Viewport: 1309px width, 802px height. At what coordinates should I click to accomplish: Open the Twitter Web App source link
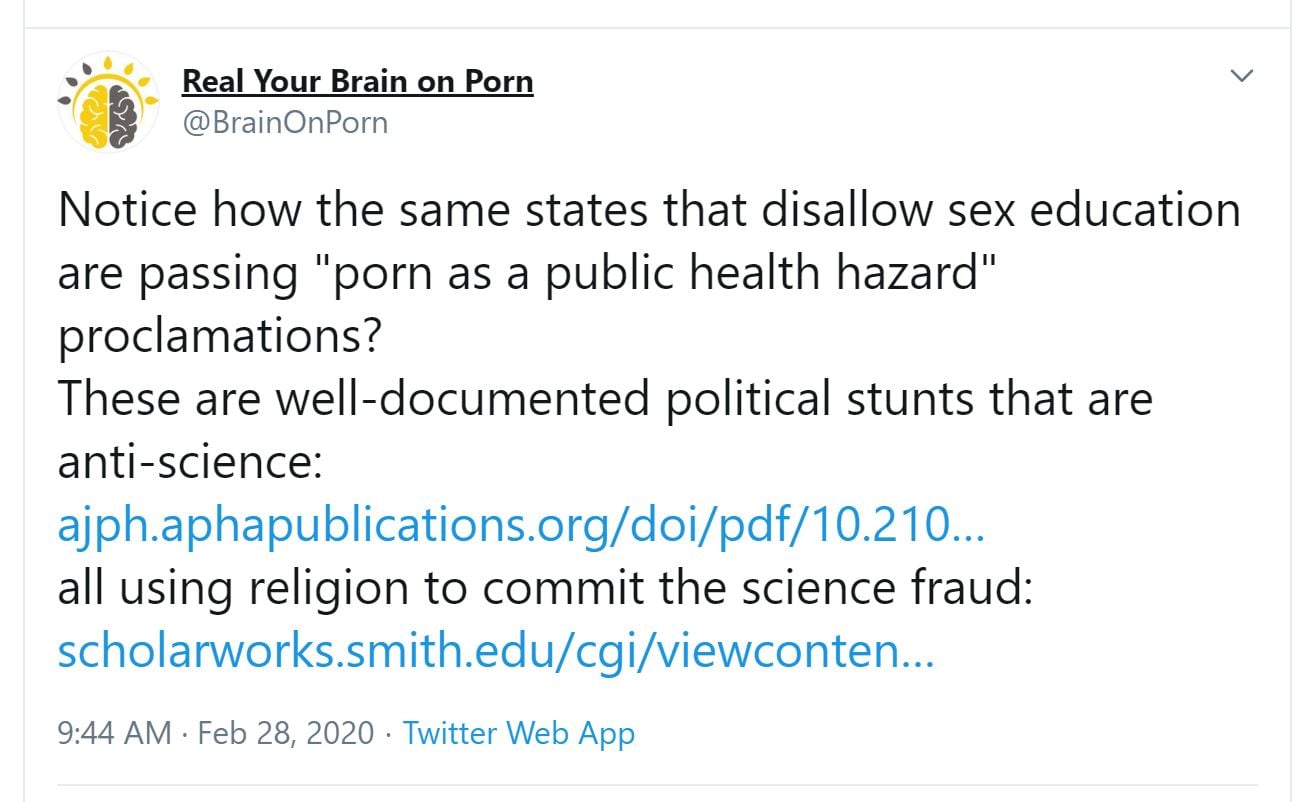coord(518,733)
